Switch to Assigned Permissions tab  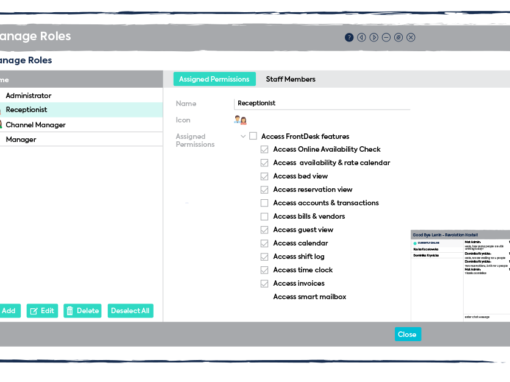[214, 79]
